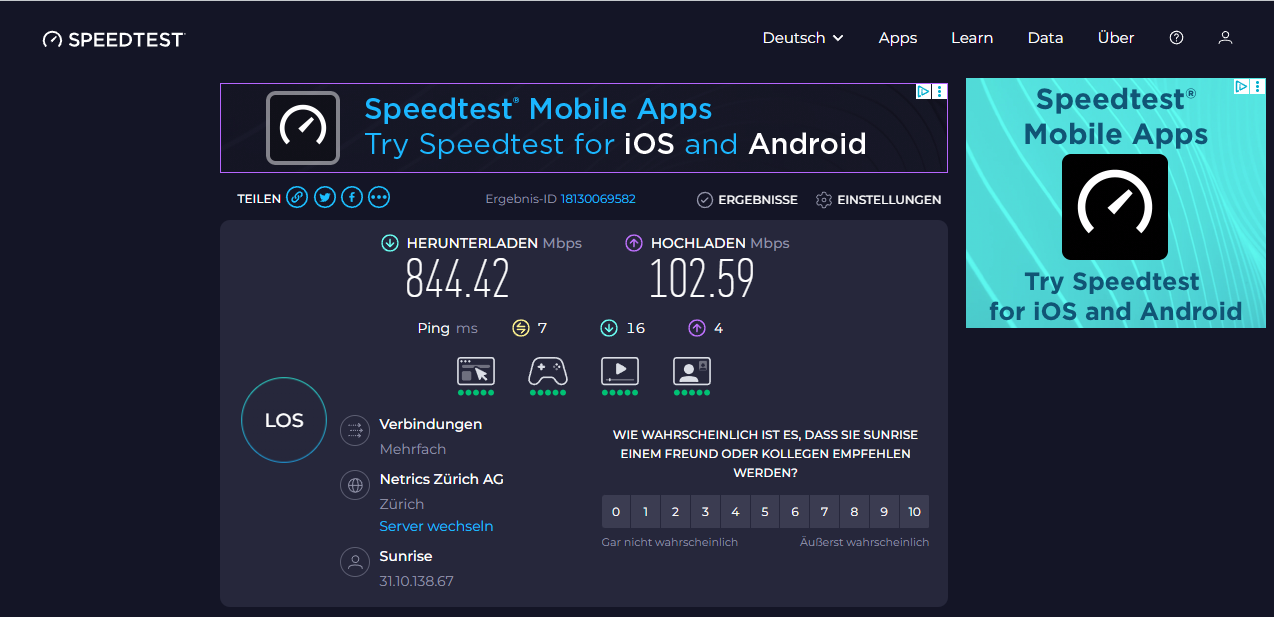Share result on Twitter

point(325,198)
